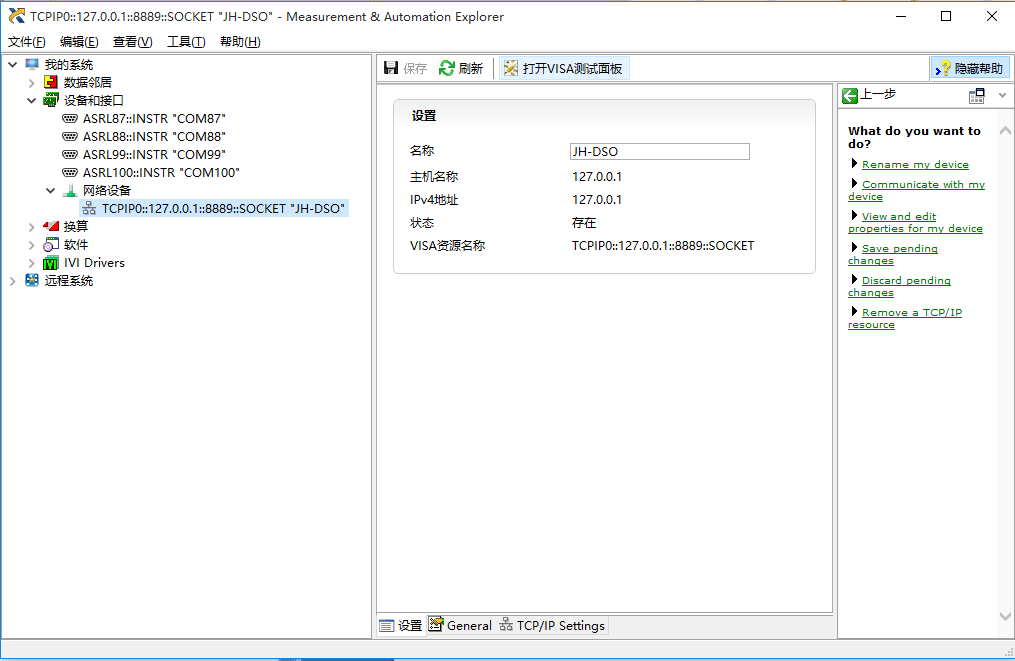Click the 名称 field containing JH-DSO
Viewport: 1015px width, 661px height.
tap(659, 151)
